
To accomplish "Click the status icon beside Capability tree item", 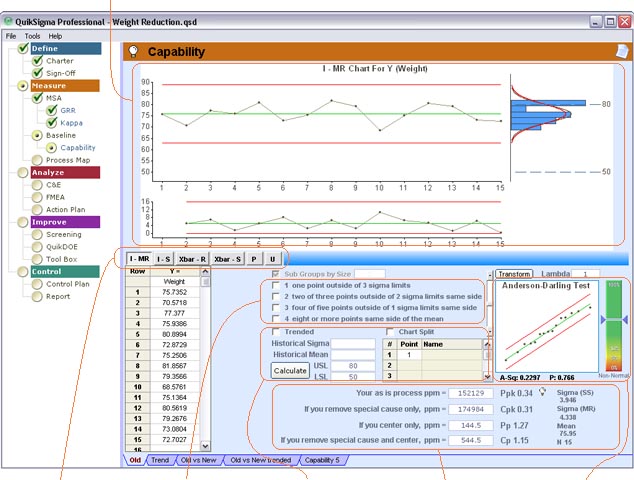I will click(x=51, y=148).
